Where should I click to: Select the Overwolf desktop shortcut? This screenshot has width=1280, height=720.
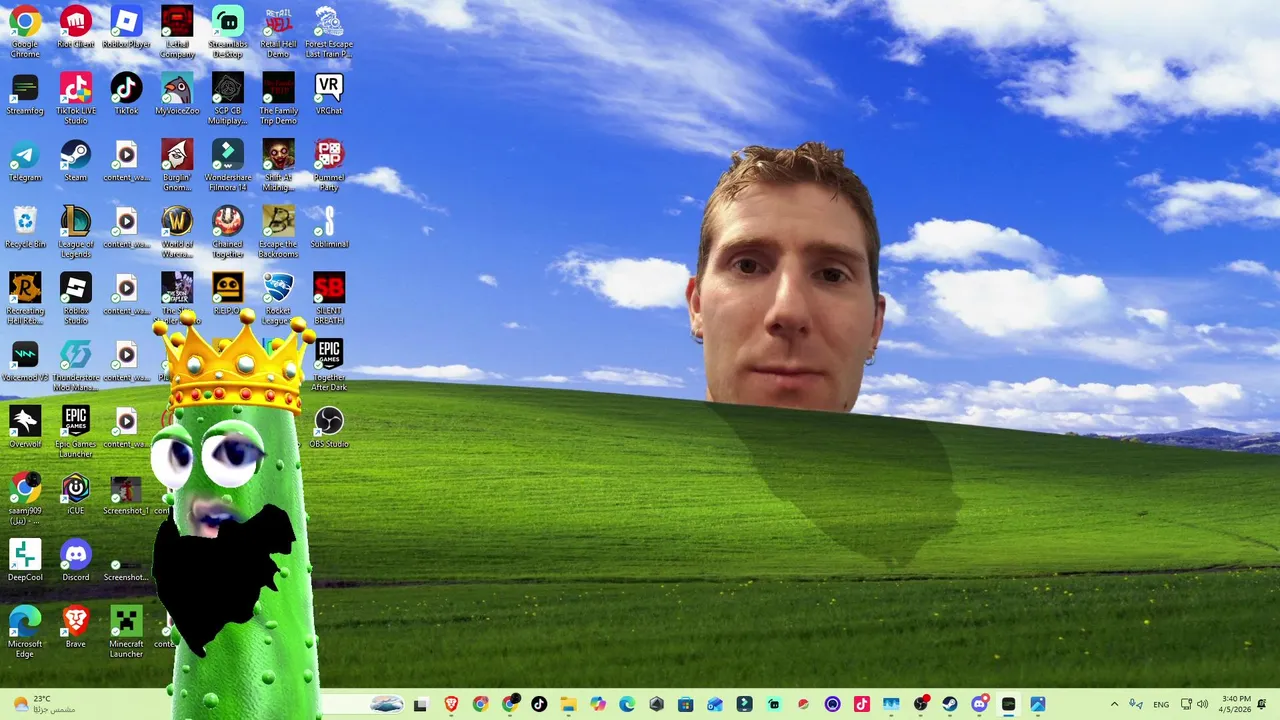pyautogui.click(x=25, y=428)
